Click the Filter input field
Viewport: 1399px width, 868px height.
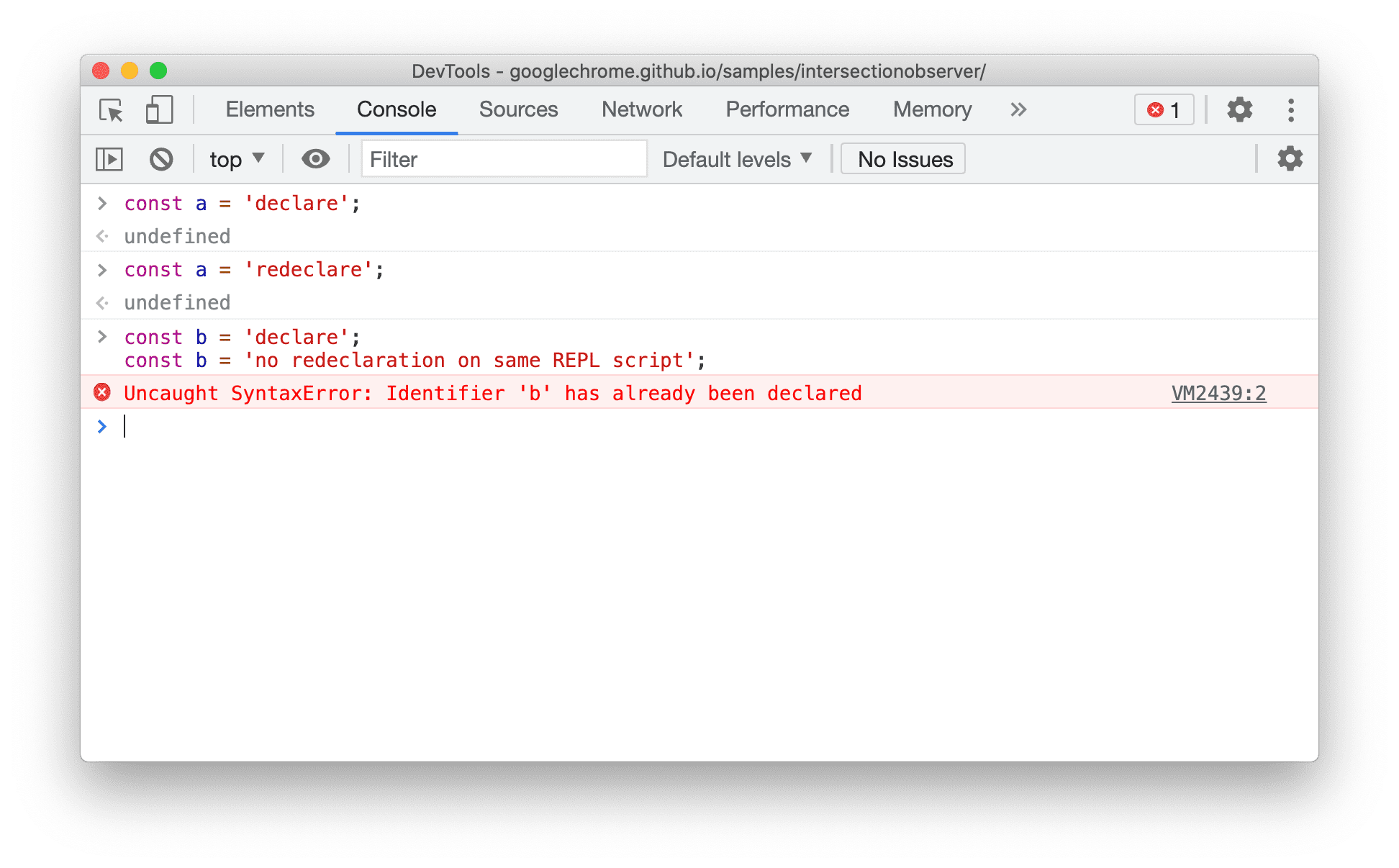point(503,159)
